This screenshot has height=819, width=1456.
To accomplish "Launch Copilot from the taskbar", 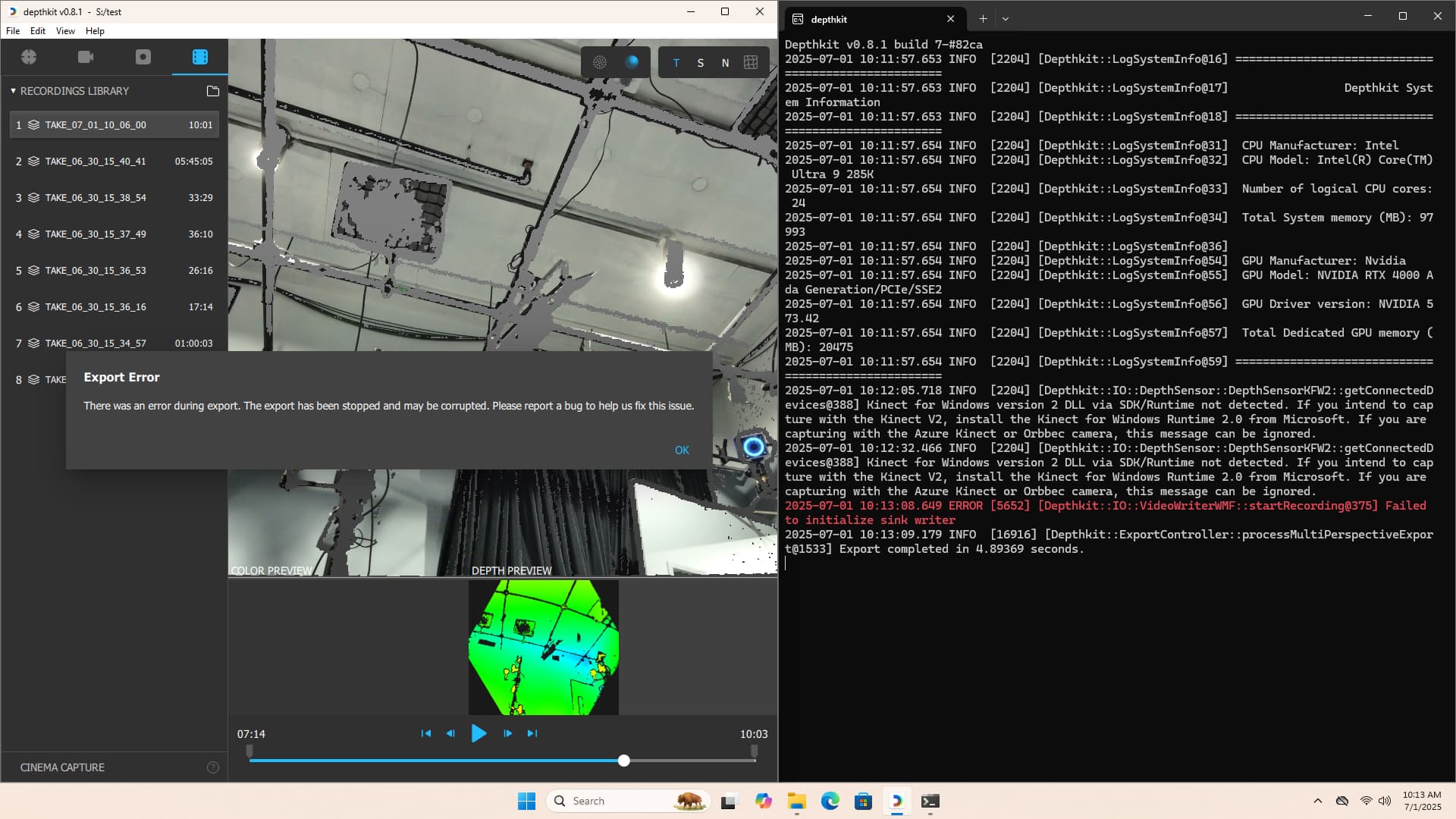I will click(x=764, y=801).
